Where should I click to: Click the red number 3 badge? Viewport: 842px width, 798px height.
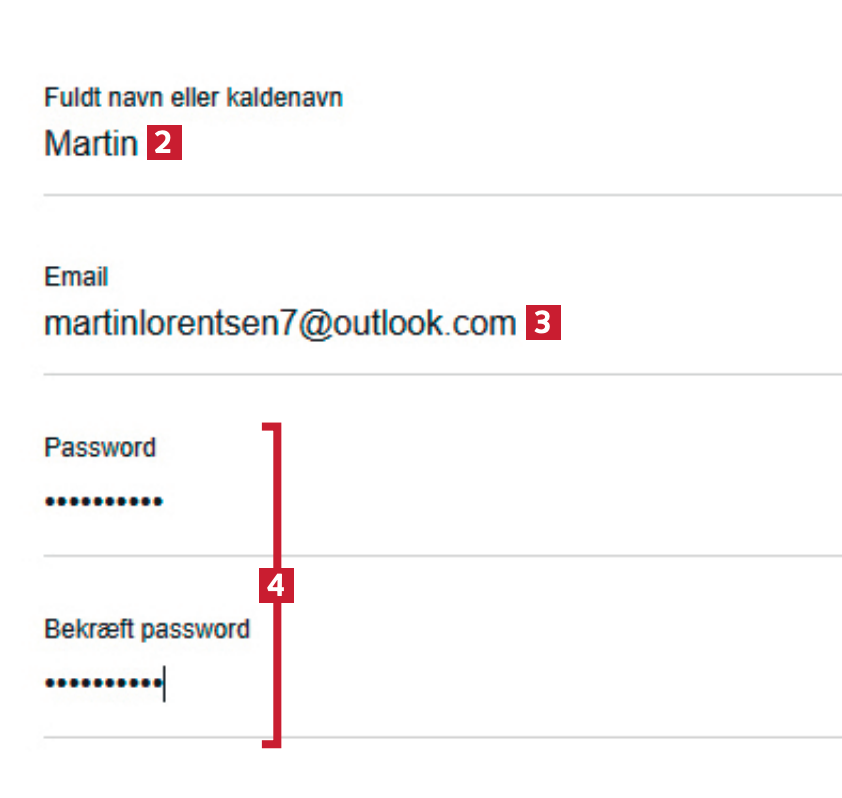click(543, 324)
